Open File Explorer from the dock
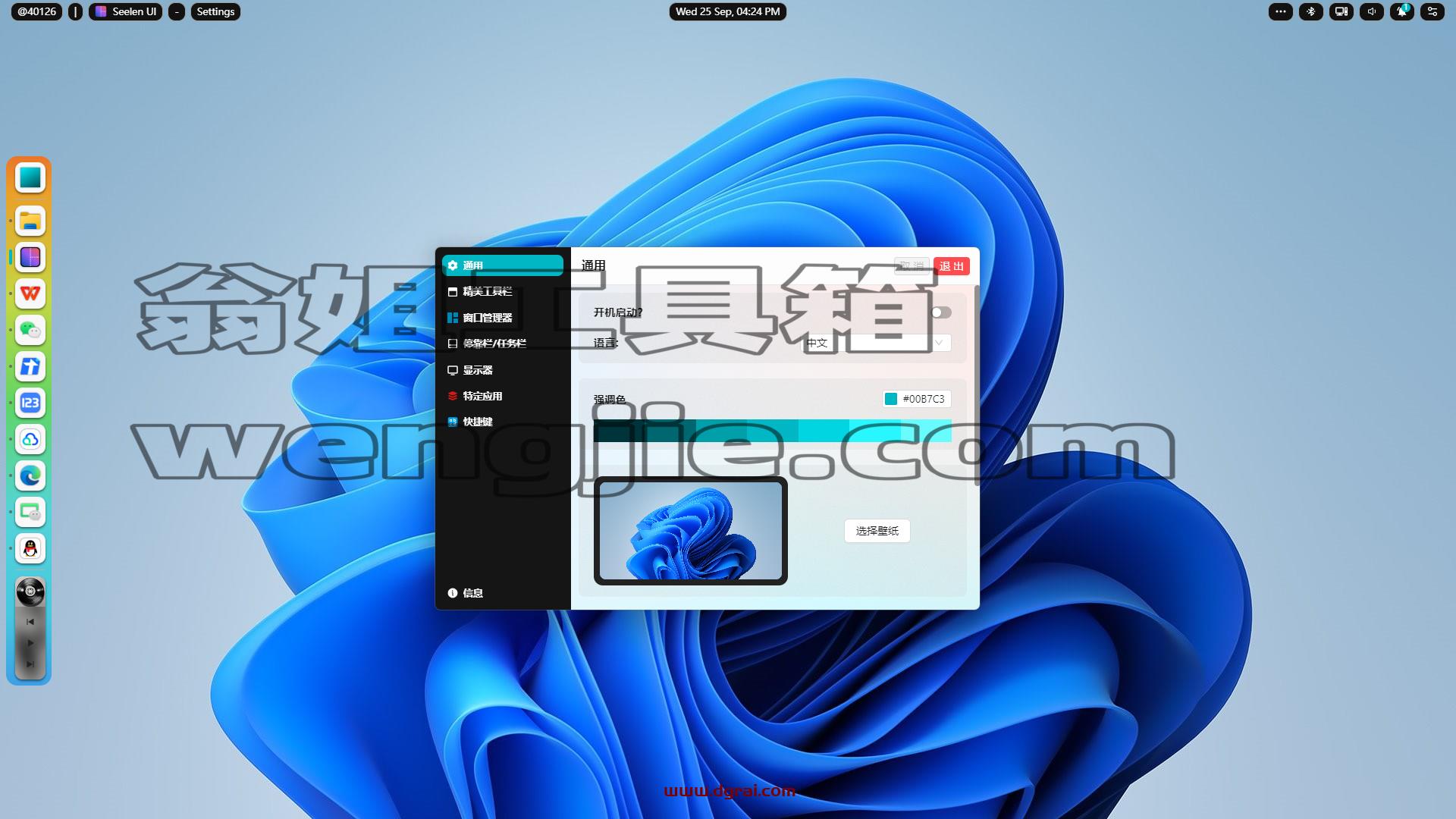1456x819 pixels. (30, 221)
